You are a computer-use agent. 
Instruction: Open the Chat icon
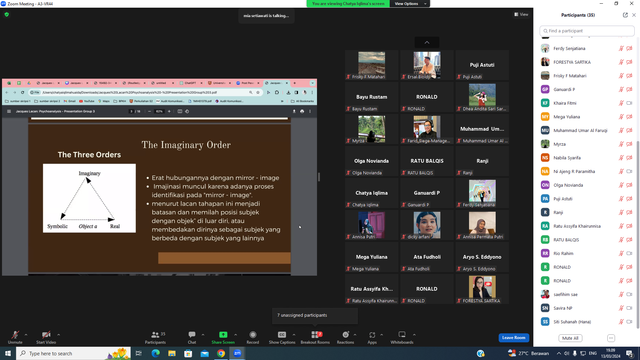(192, 335)
